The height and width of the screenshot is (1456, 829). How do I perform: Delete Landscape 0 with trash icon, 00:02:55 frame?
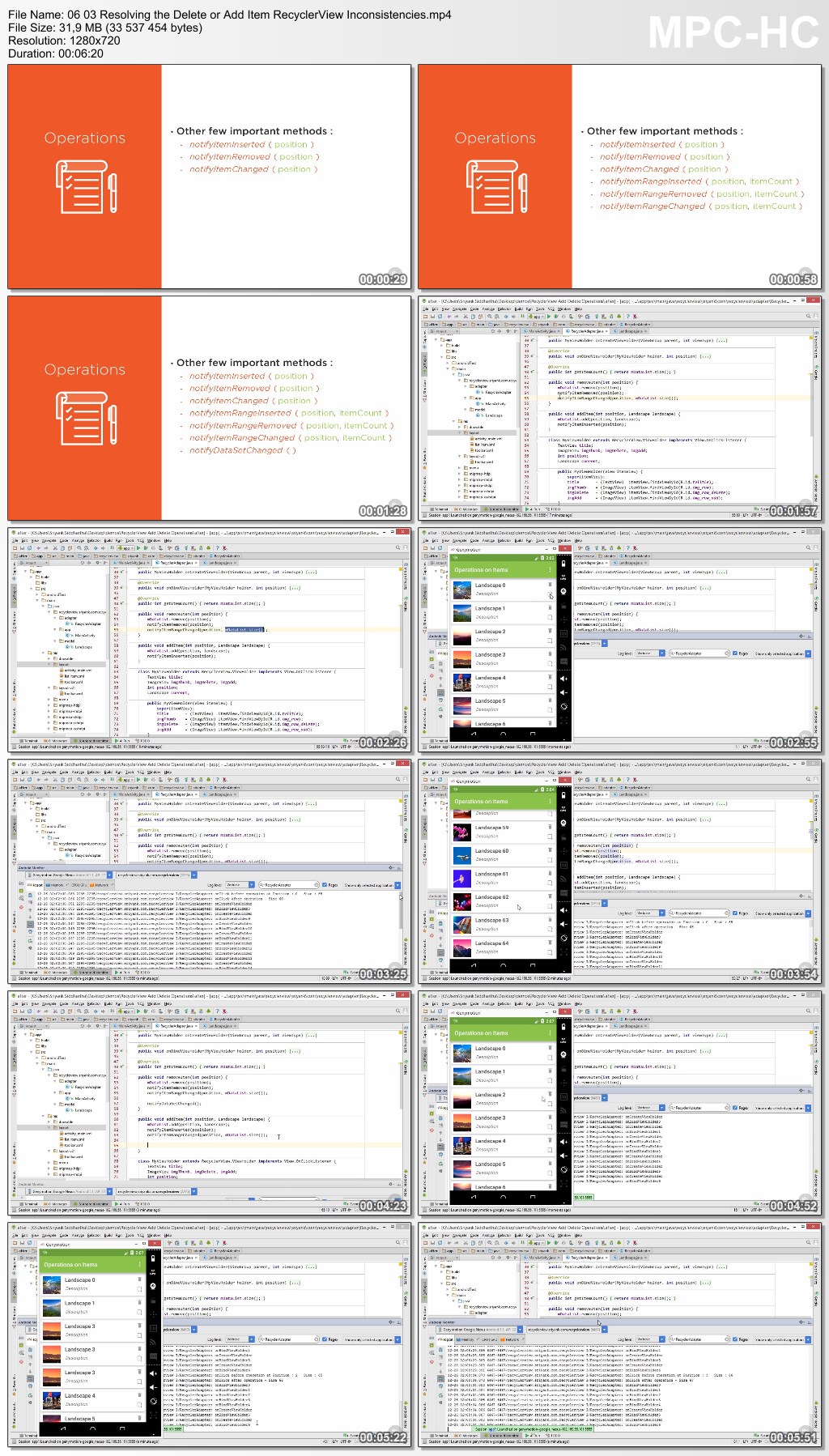(x=550, y=585)
